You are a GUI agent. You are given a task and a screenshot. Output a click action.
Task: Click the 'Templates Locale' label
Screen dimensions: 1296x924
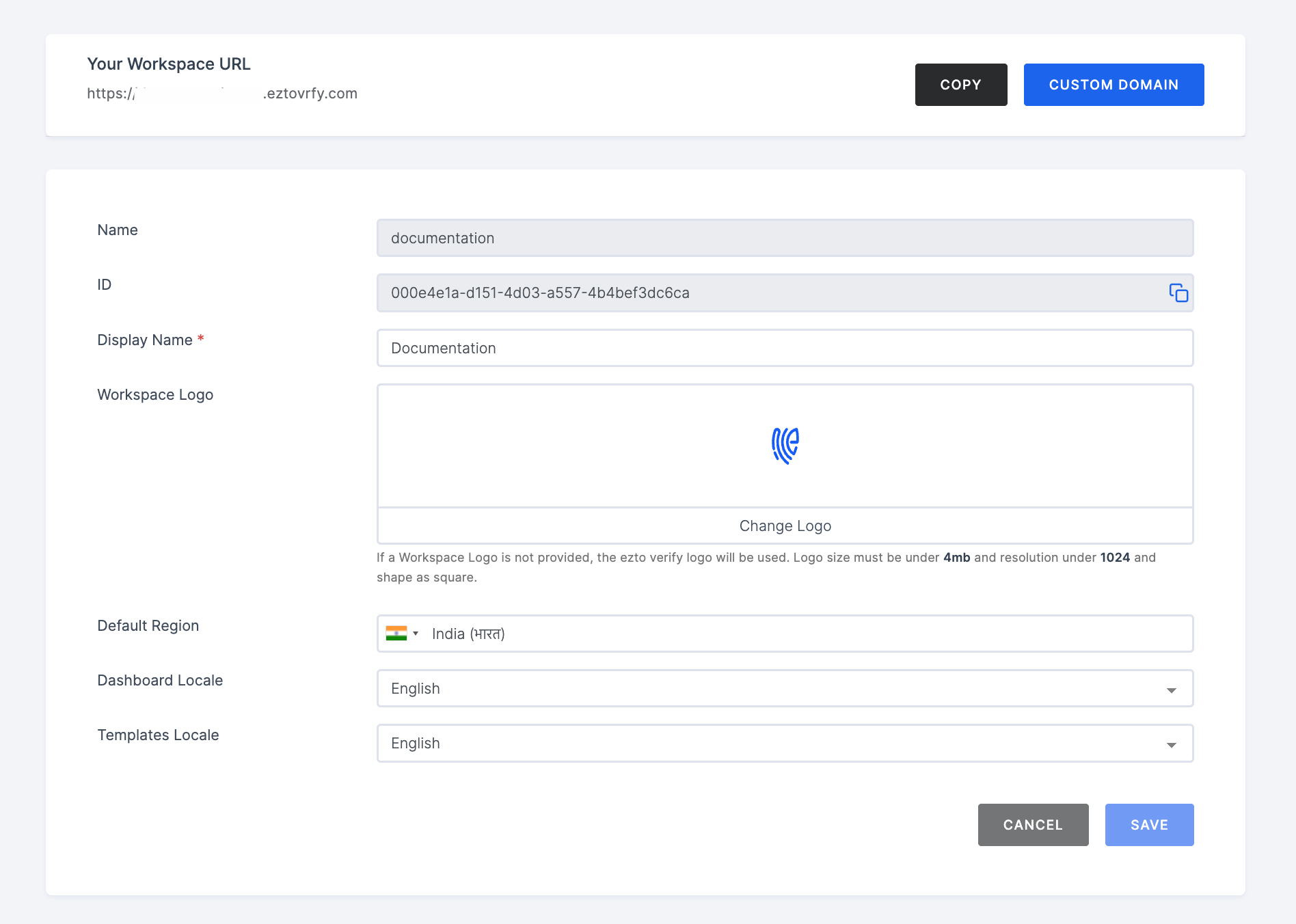click(x=158, y=735)
